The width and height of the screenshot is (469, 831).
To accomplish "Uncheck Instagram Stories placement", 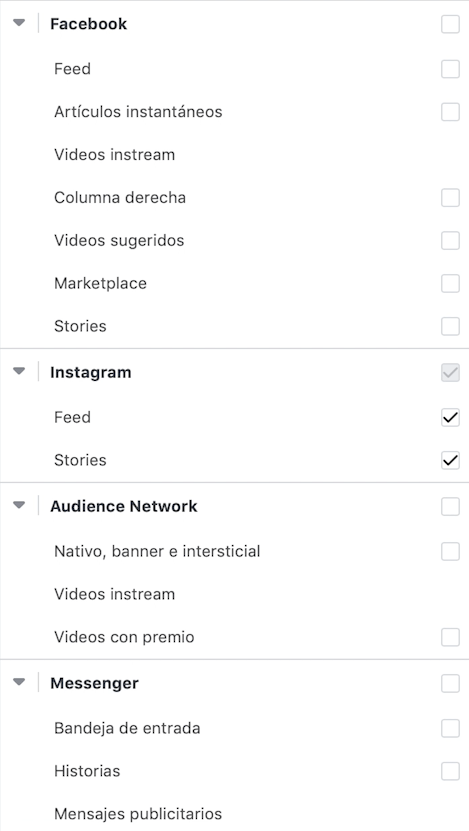I will pos(450,461).
